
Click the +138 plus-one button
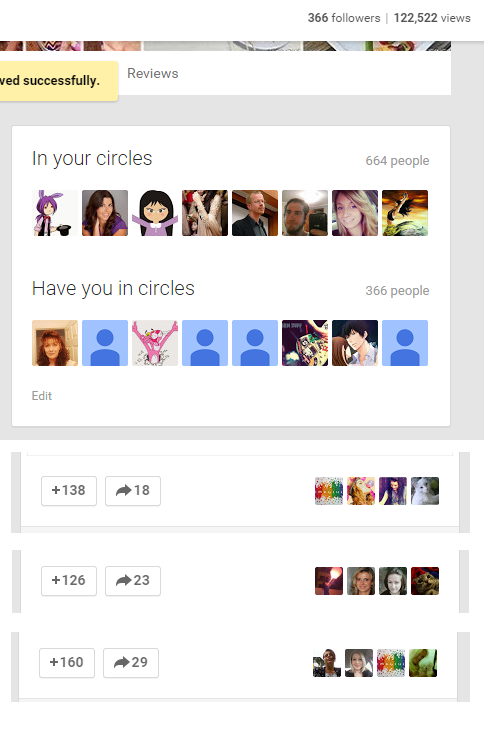[x=69, y=491]
